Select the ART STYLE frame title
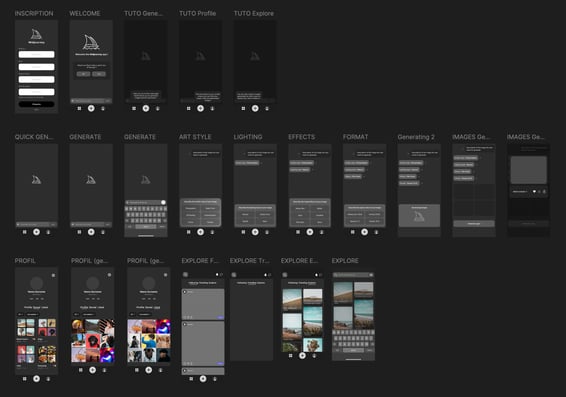Viewport: 566px width, 397px height. point(195,137)
